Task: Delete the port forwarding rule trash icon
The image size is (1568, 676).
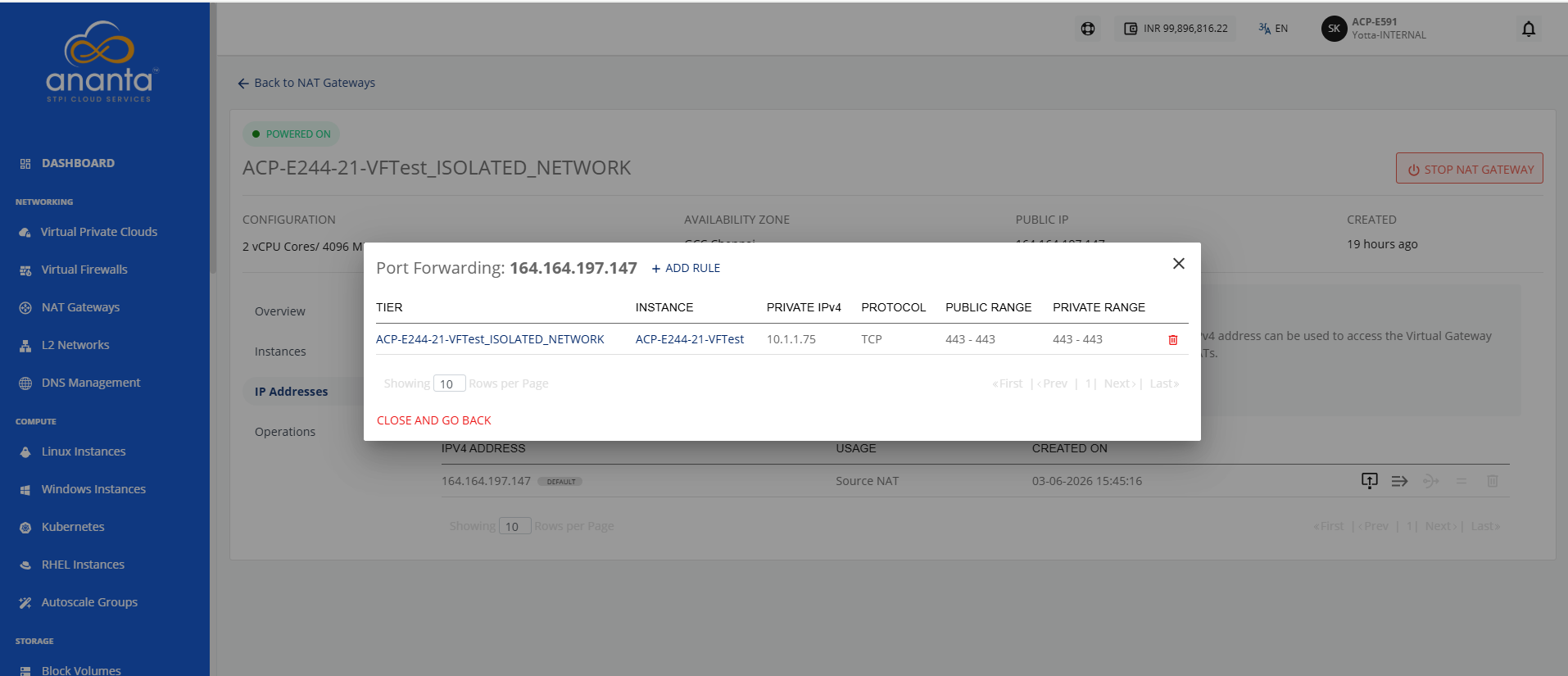Action: (x=1172, y=339)
